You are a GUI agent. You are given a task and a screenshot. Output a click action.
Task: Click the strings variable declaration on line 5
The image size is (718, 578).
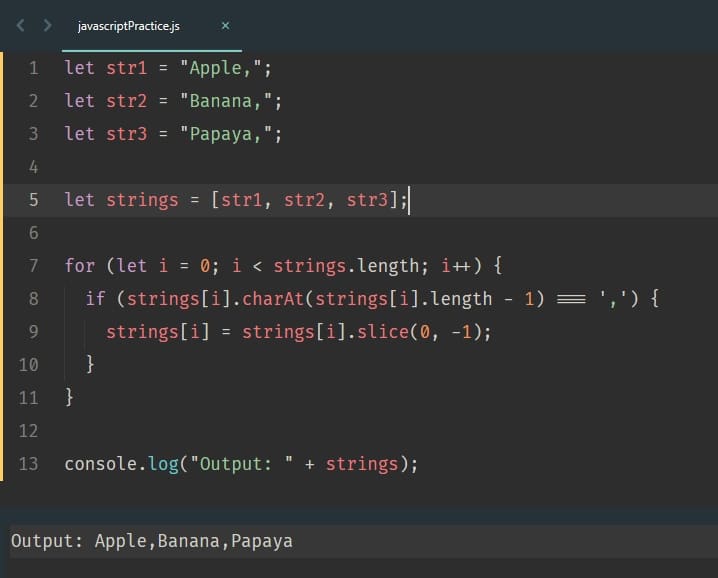(x=142, y=201)
